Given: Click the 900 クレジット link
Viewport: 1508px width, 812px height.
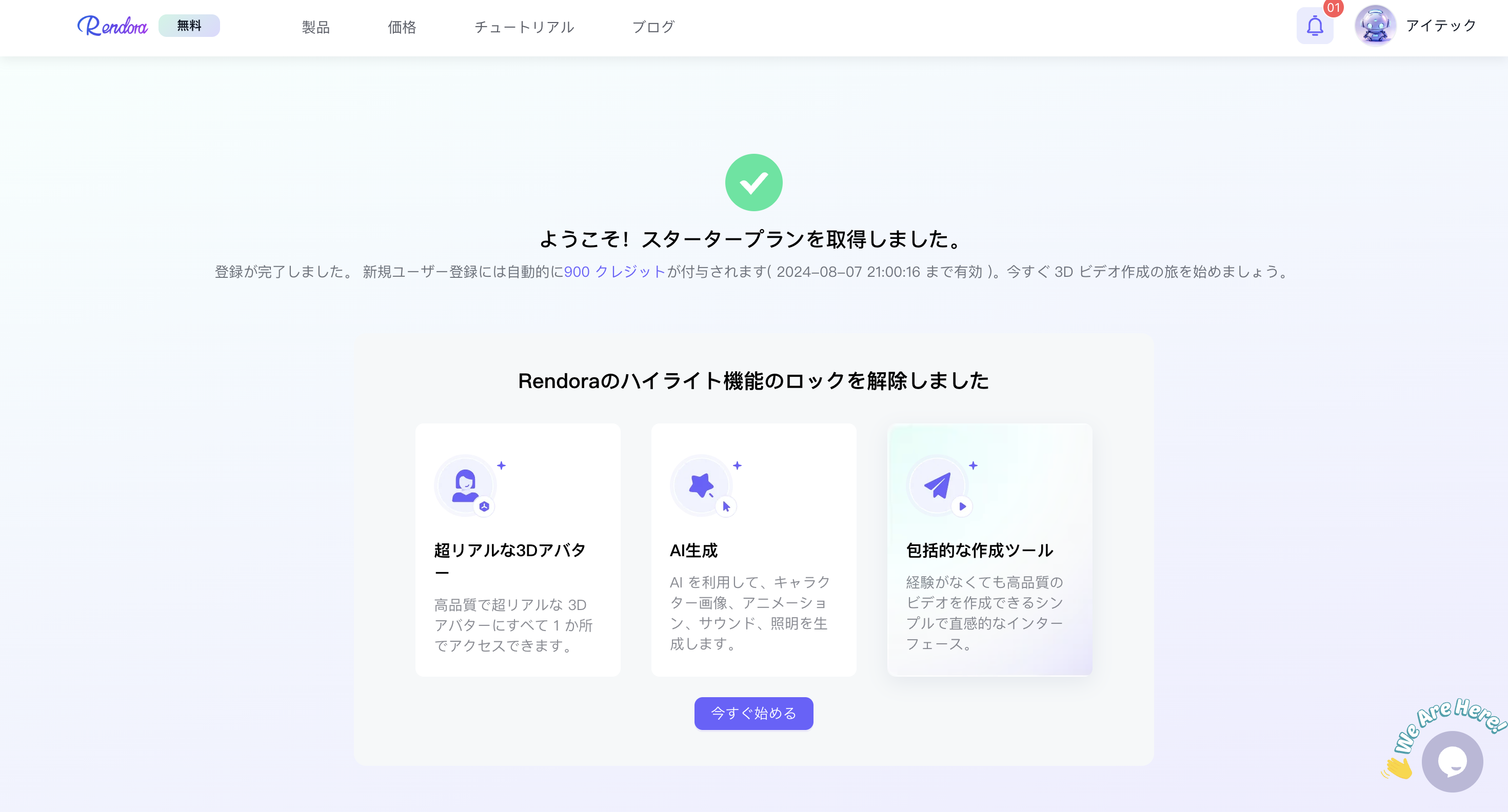Looking at the screenshot, I should (616, 272).
